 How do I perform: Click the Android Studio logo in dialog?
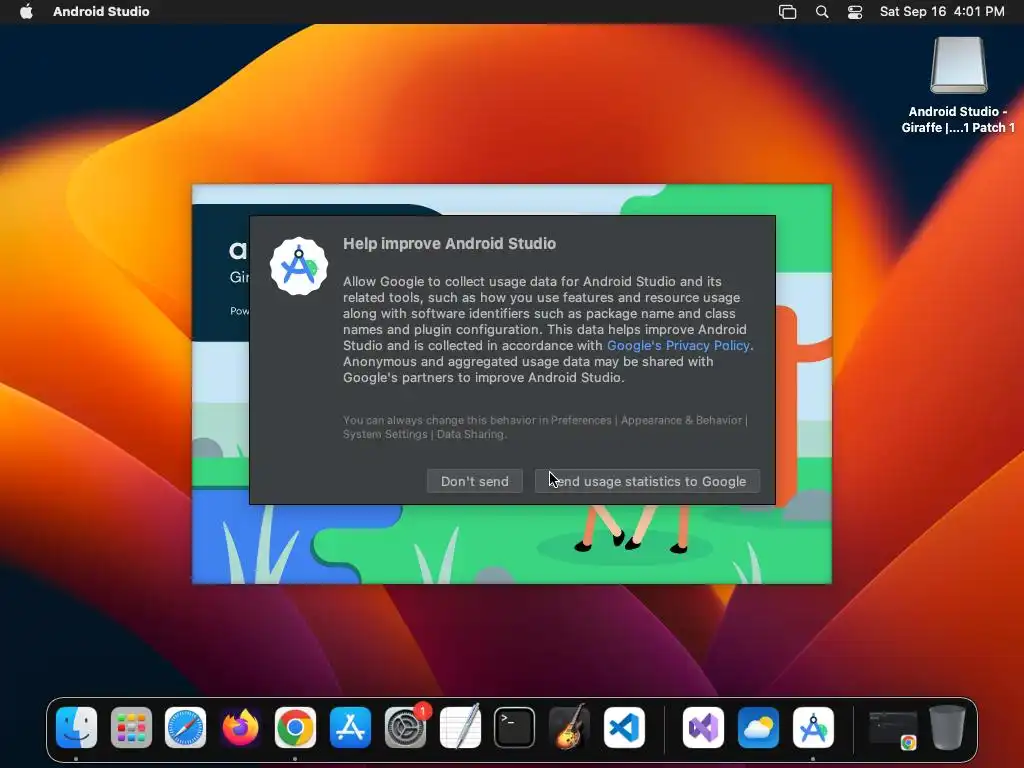[299, 266]
